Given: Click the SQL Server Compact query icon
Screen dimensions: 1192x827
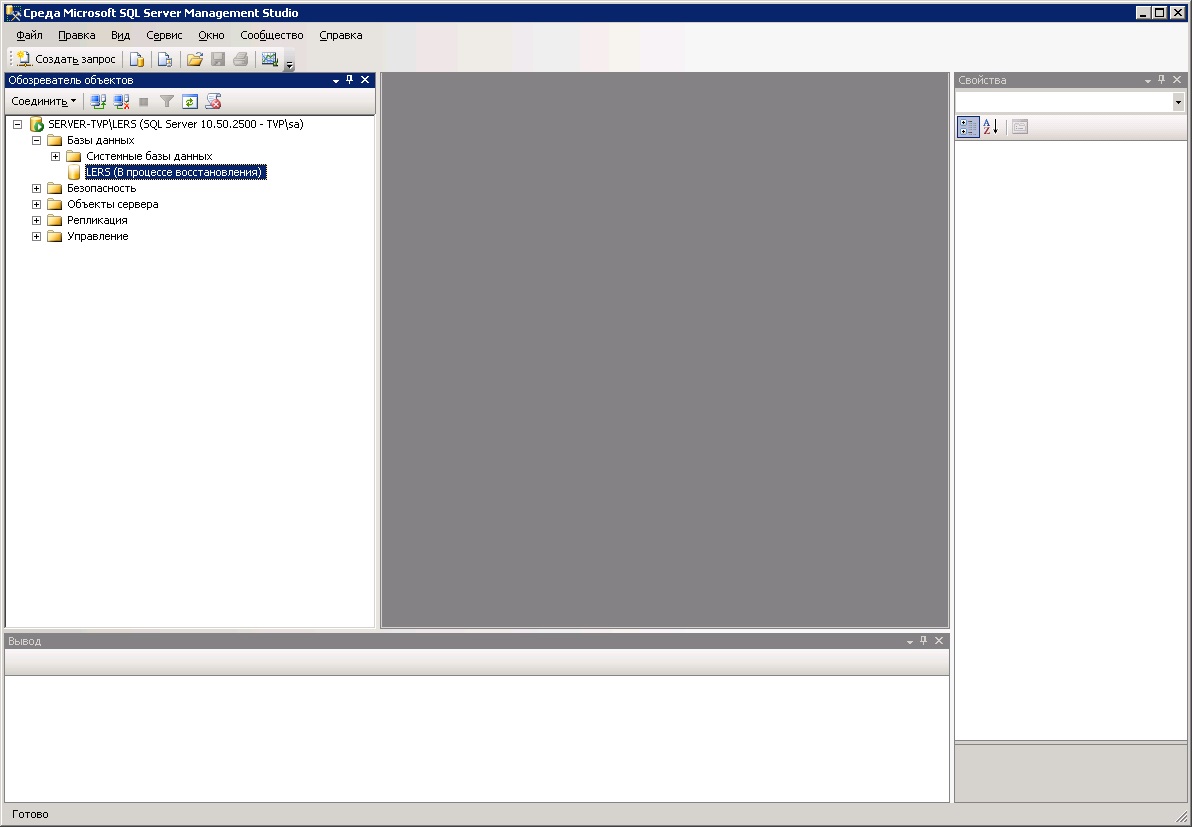Looking at the screenshot, I should click(165, 59).
